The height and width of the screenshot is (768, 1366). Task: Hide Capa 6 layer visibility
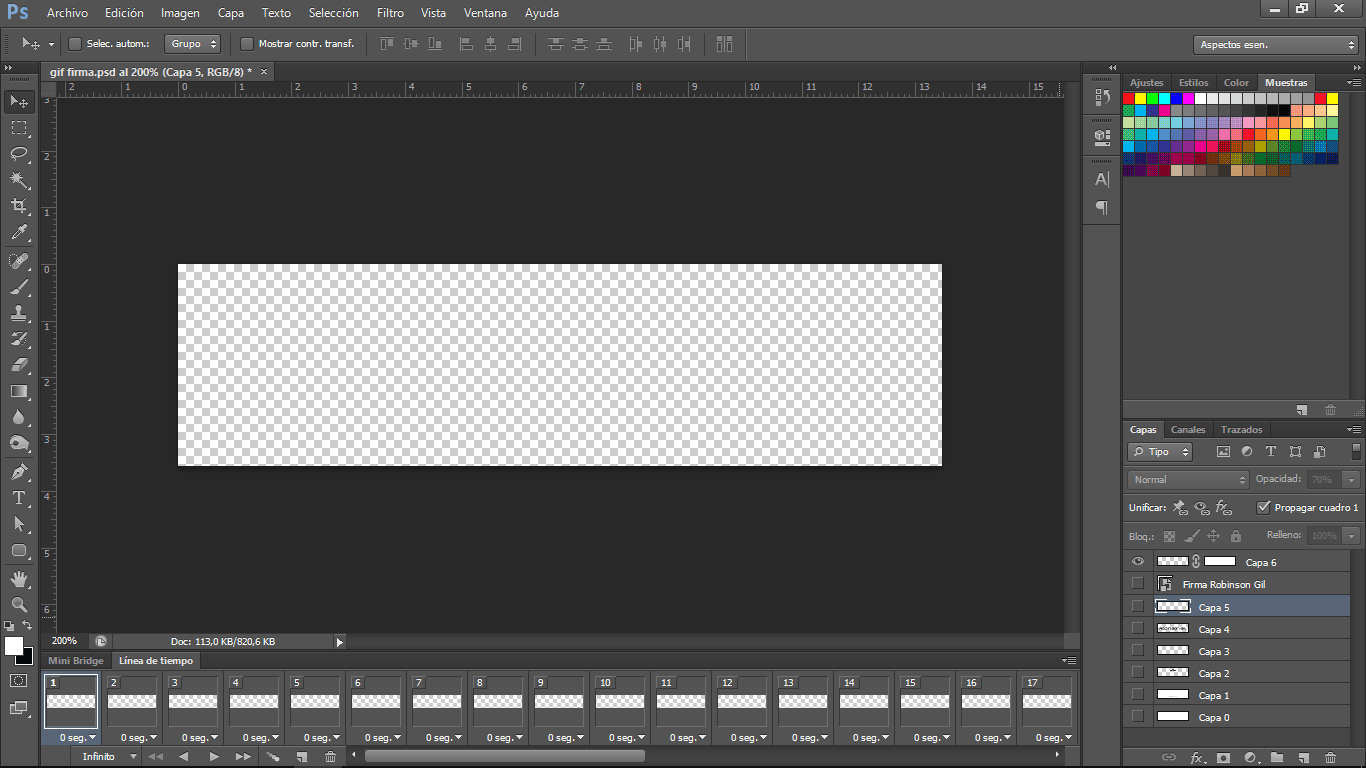click(1137, 562)
